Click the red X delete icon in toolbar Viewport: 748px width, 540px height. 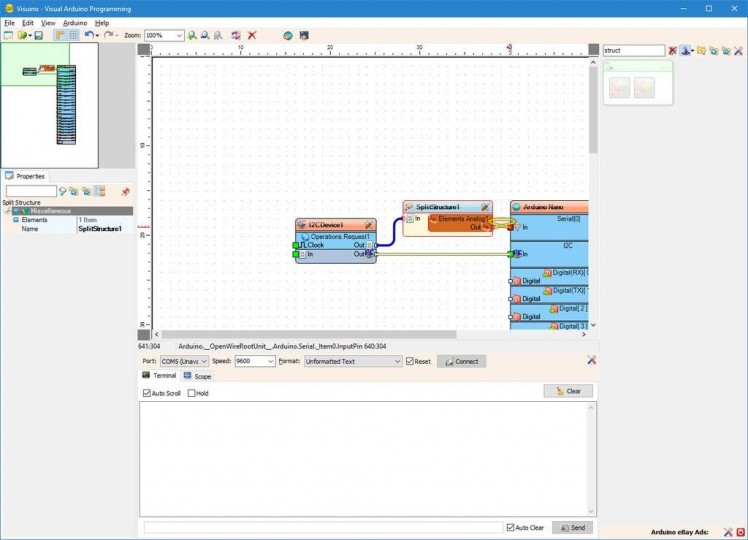[252, 35]
